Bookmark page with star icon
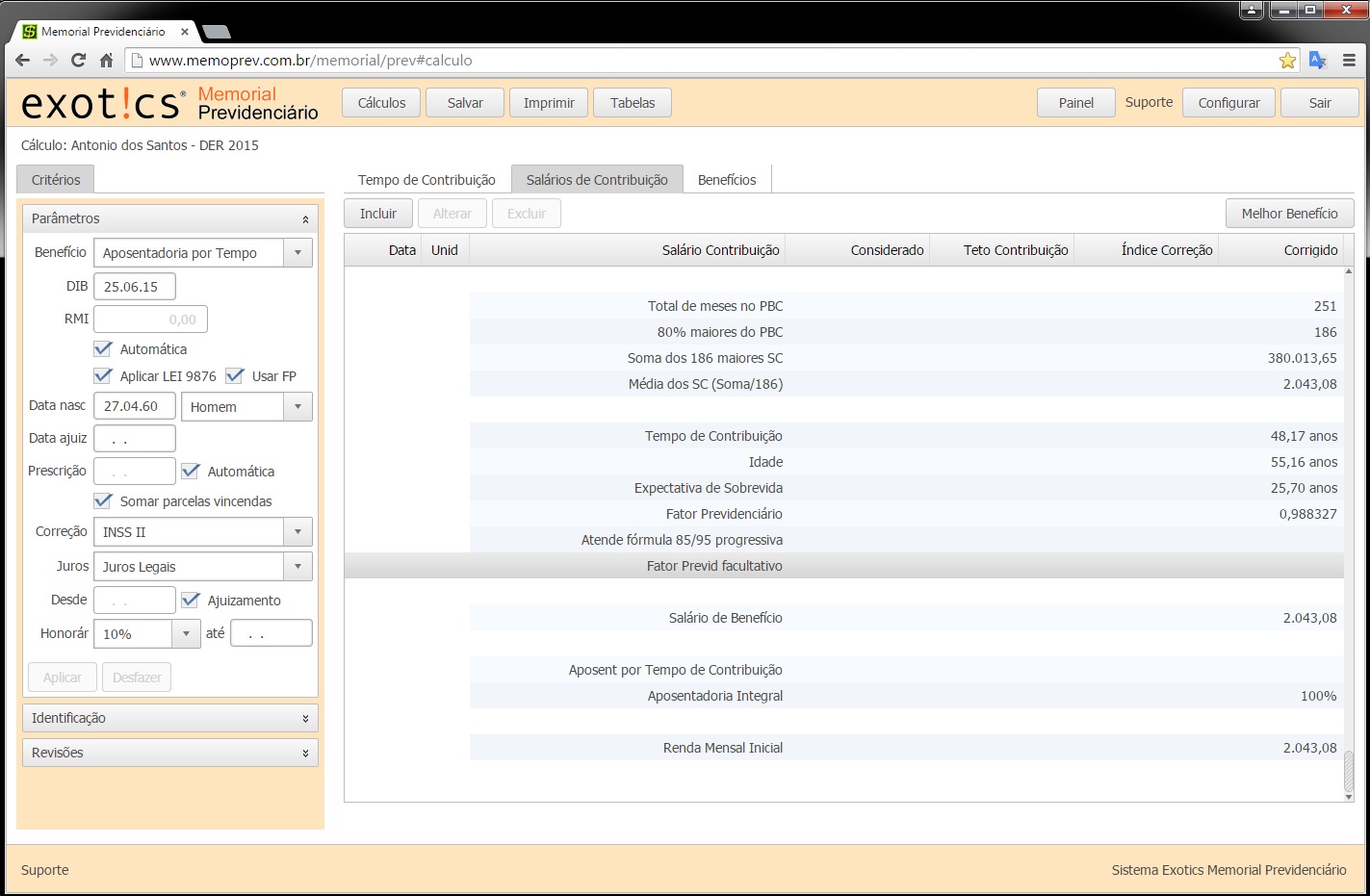Image resolution: width=1370 pixels, height=896 pixels. (1287, 61)
